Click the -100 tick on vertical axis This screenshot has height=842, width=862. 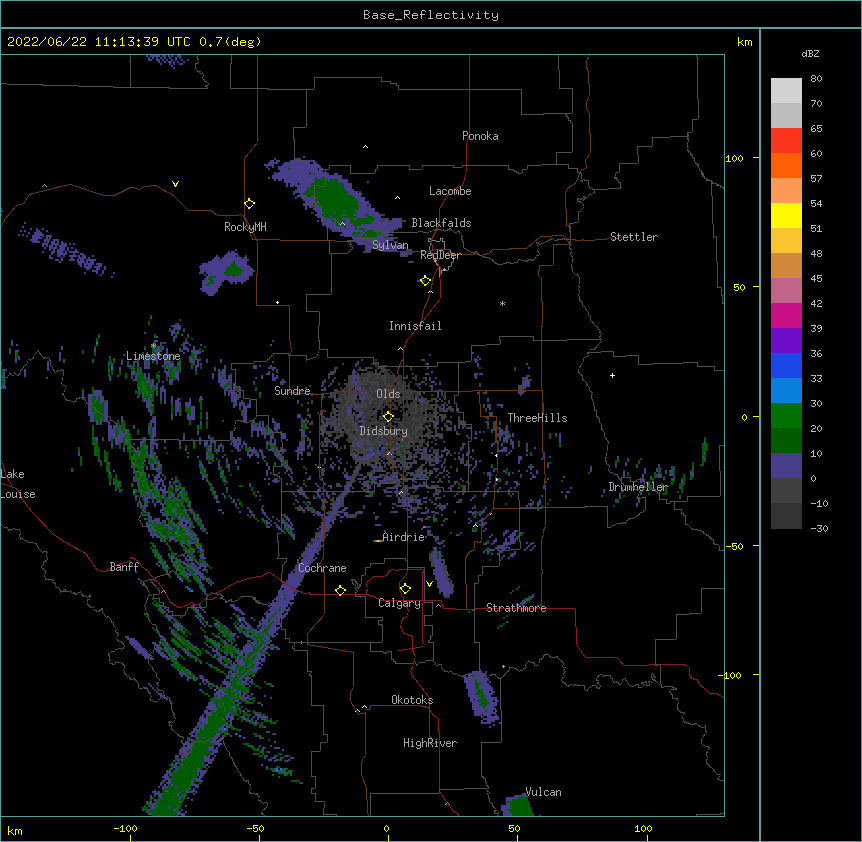(732, 675)
